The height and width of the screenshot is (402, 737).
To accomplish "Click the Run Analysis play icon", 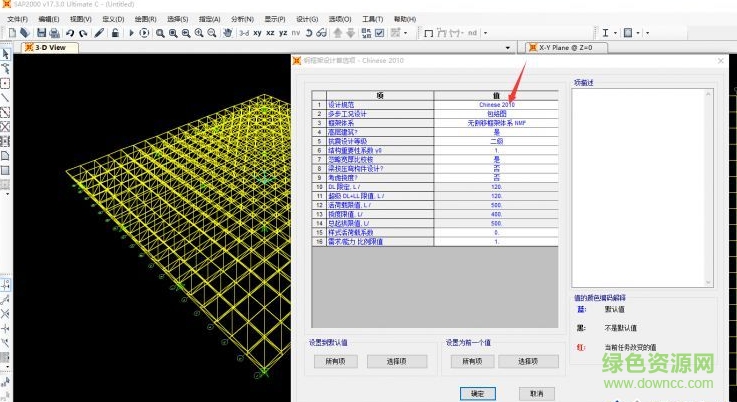I will 133,33.
